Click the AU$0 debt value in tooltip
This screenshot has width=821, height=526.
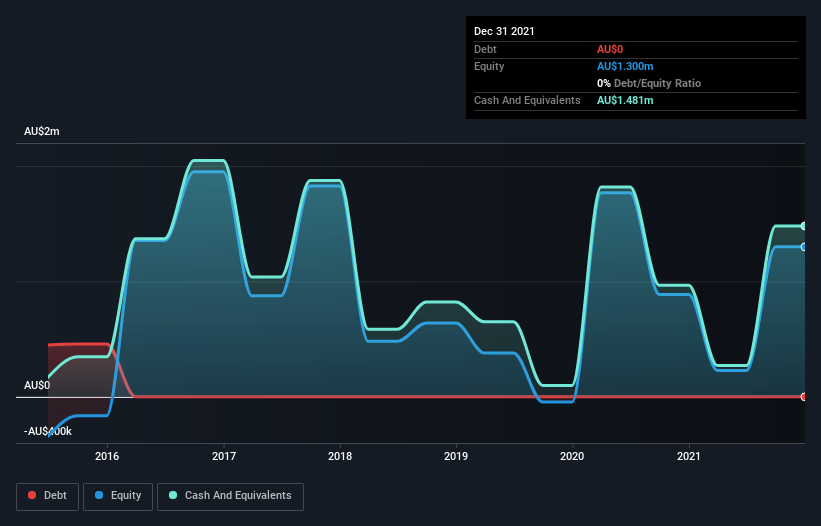click(x=610, y=49)
